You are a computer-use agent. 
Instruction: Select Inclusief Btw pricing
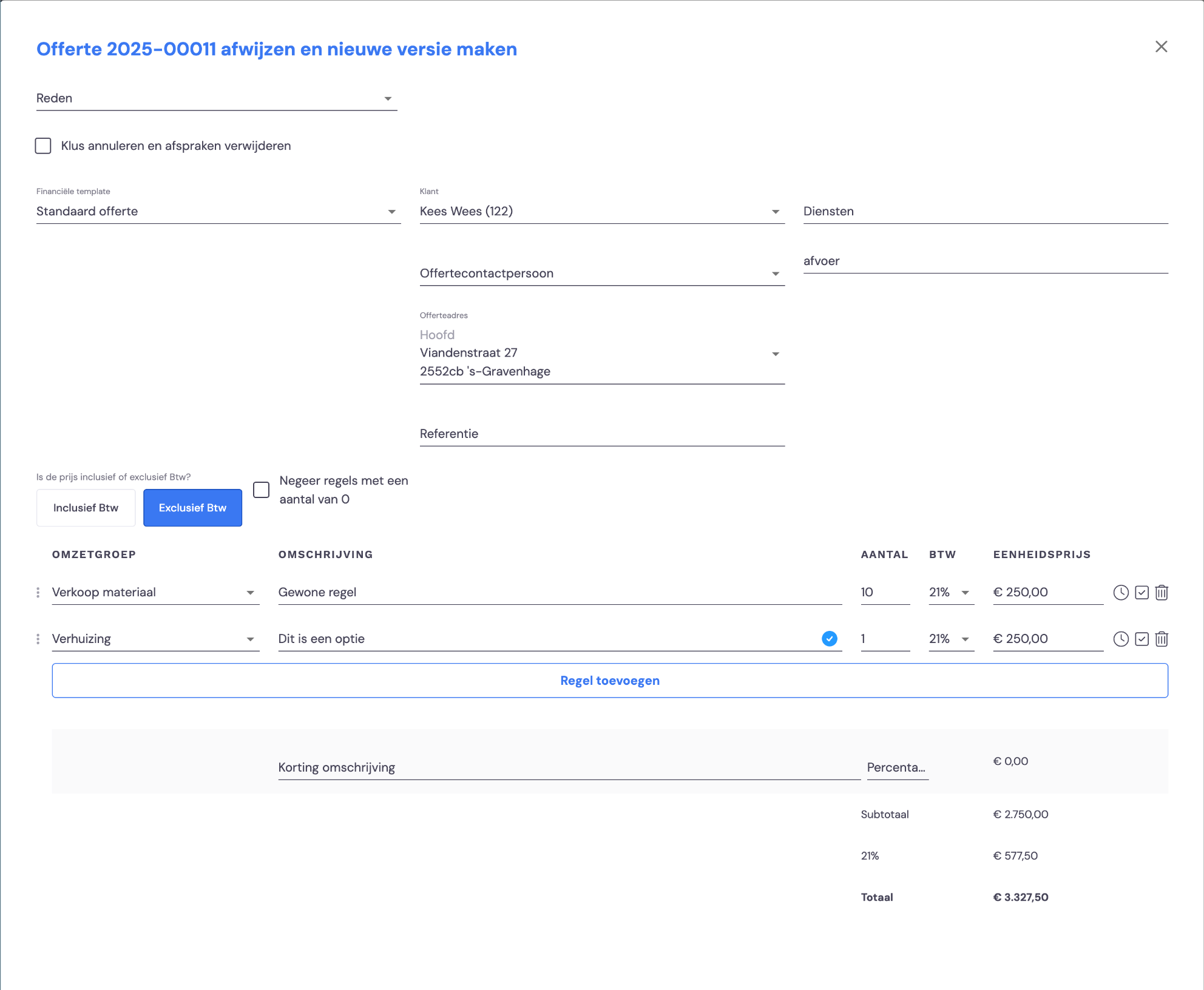coord(86,508)
